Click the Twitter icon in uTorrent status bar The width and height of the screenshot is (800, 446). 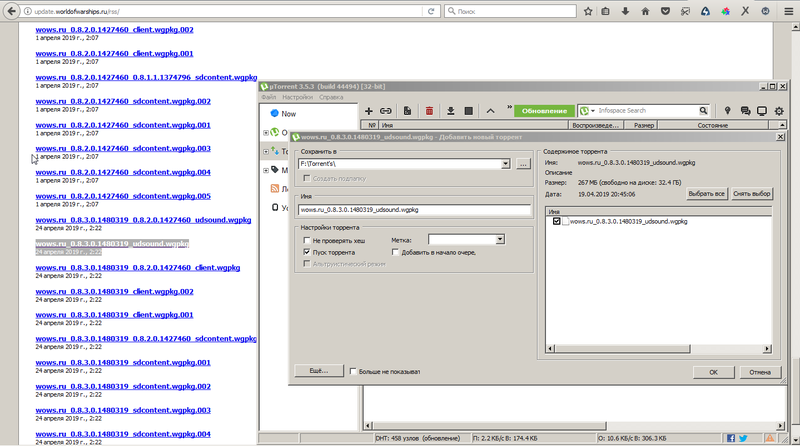743,438
